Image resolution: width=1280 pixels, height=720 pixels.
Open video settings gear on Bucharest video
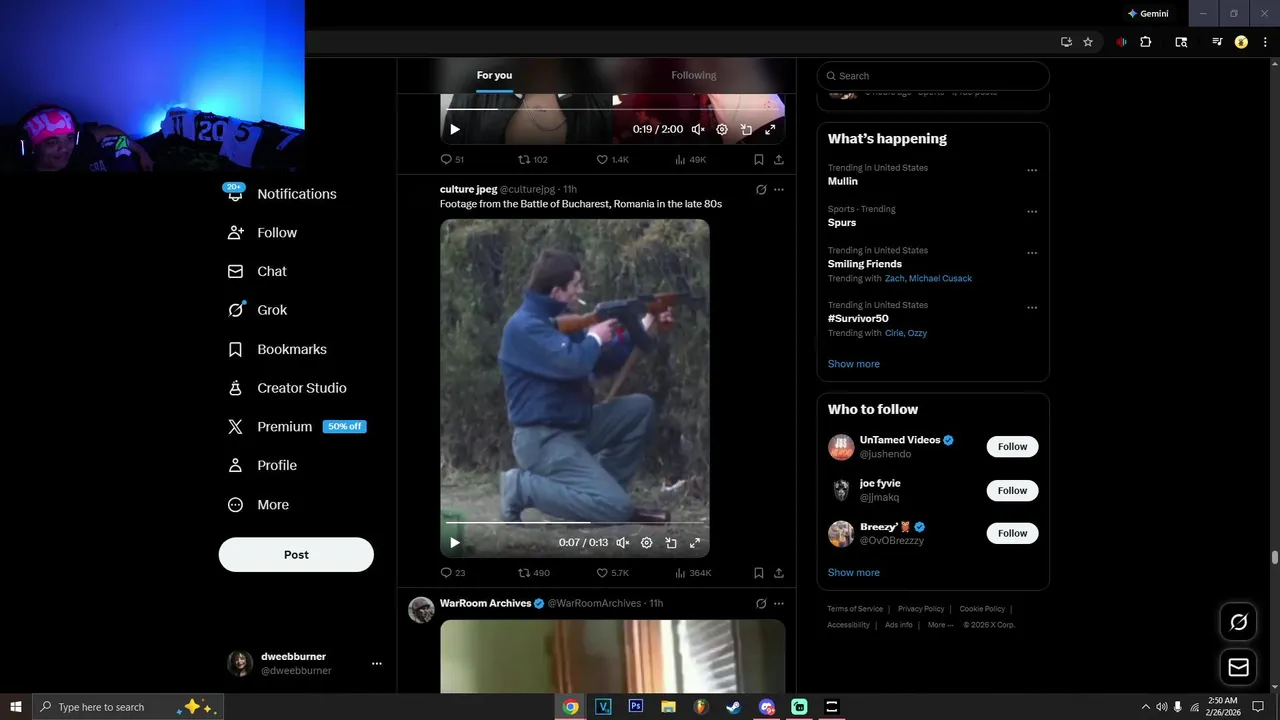647,543
